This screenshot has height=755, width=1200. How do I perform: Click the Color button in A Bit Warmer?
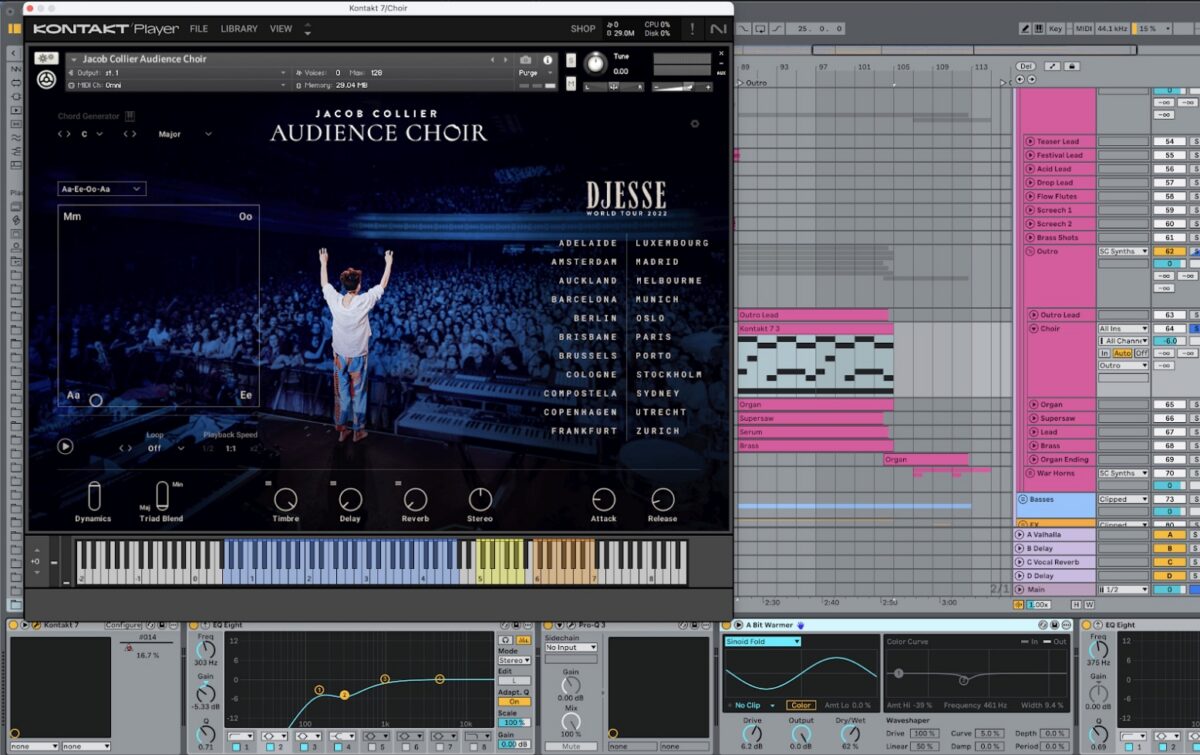click(x=800, y=705)
